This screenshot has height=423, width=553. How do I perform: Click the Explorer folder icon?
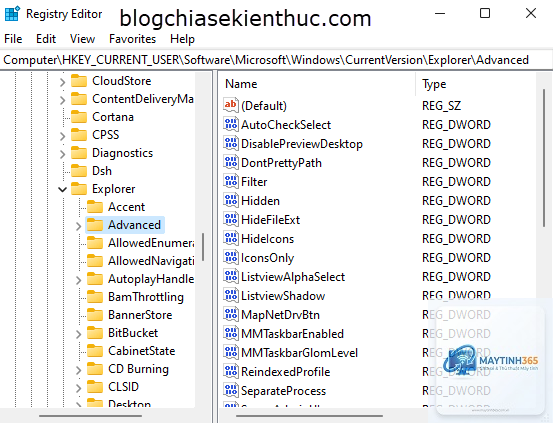[79, 189]
